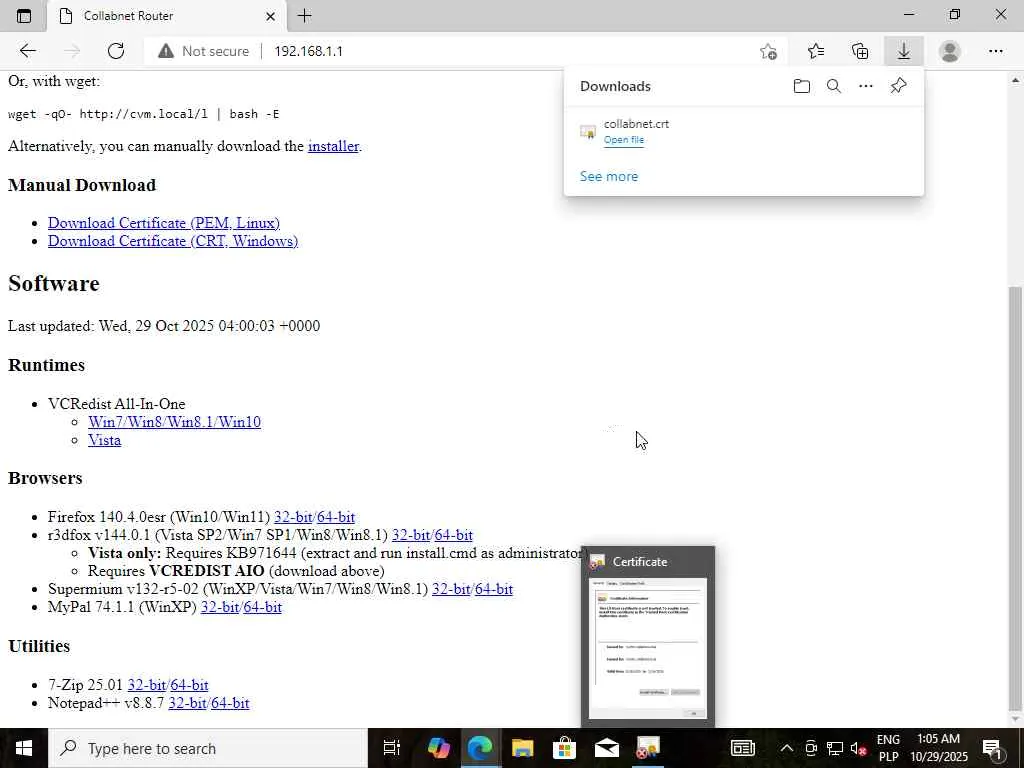Click the Certificate app taskbar icon
This screenshot has height=768, width=1024.
click(x=648, y=748)
